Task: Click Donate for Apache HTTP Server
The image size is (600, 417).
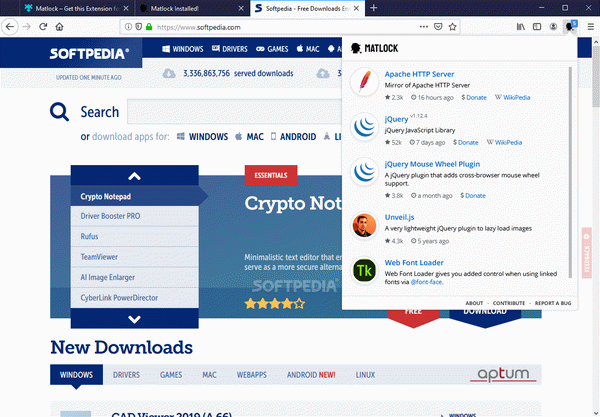Action: click(x=476, y=98)
